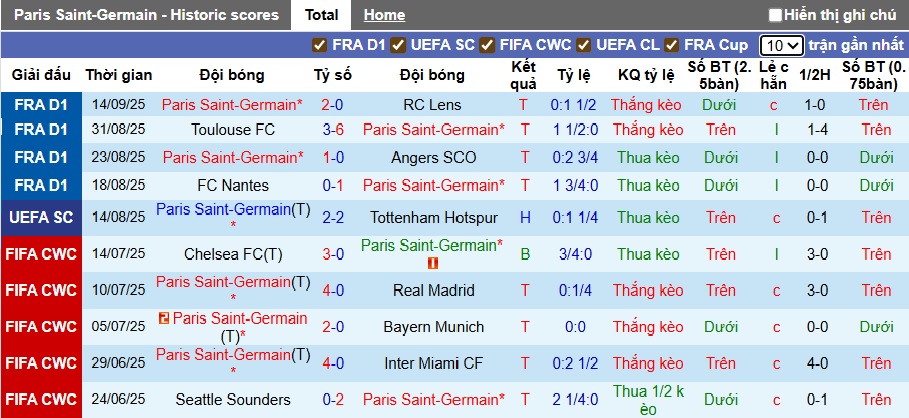This screenshot has width=909, height=418.
Task: Click the red card icon beside Paris Saint-Germain vs Bayern Munich
Action: 164,318
